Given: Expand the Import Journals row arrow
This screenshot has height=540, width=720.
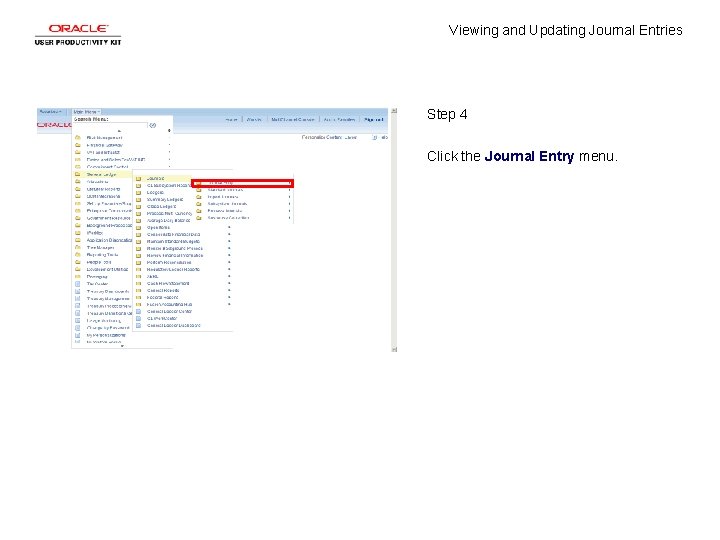Looking at the screenshot, I should click(x=289, y=197).
